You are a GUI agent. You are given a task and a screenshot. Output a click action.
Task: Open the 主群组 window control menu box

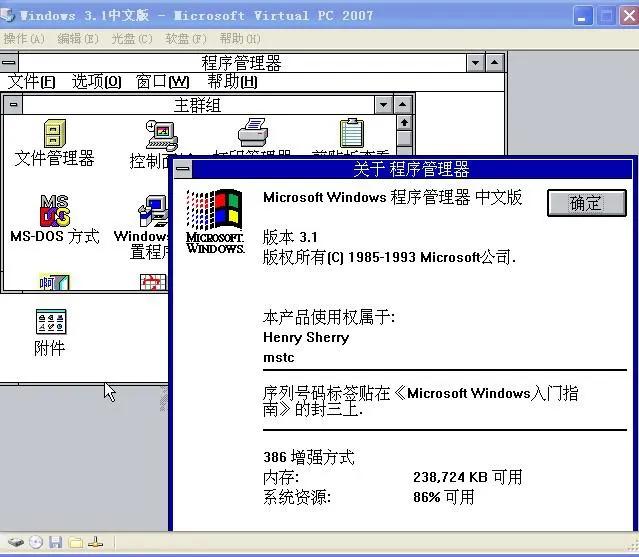13,105
